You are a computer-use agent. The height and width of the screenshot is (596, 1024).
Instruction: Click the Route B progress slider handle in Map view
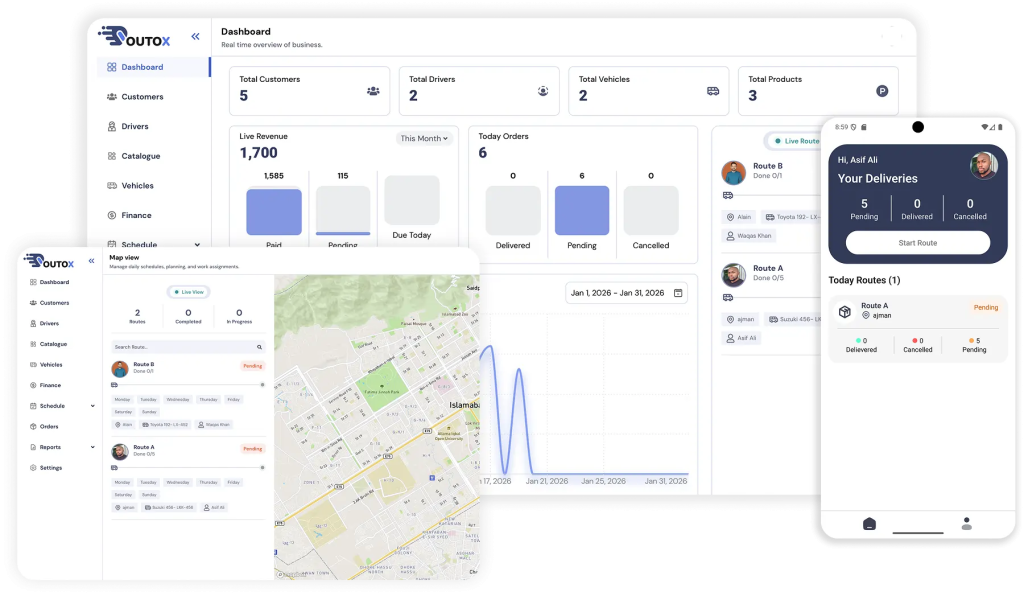pos(262,384)
